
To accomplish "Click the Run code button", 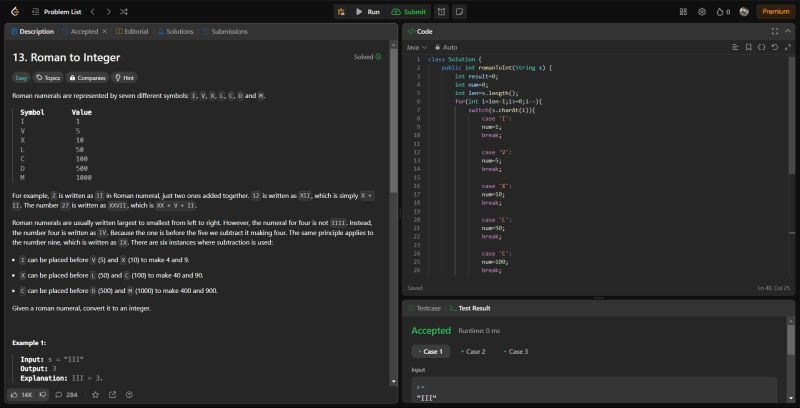I will (367, 12).
